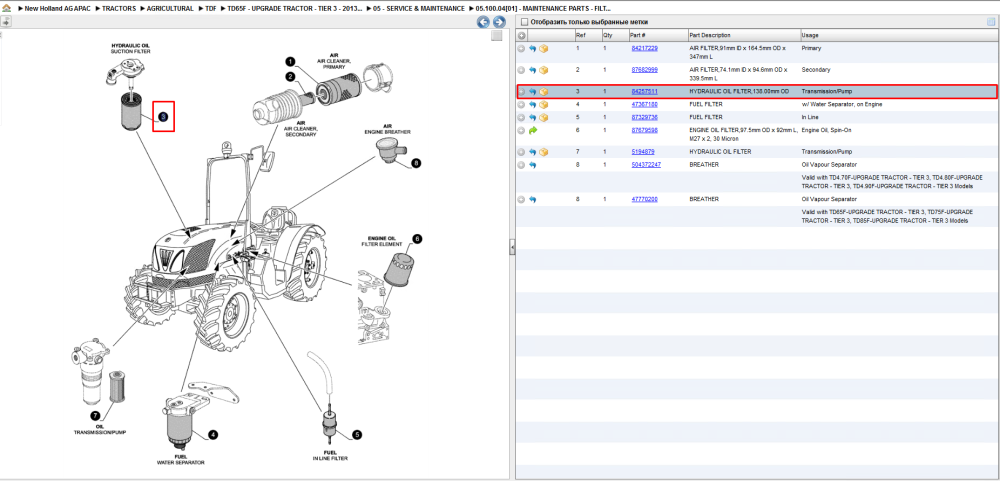Screen dimensions: 1000x481
Task: Click the blue arrow icon for part 5194879
Action: coord(533,152)
